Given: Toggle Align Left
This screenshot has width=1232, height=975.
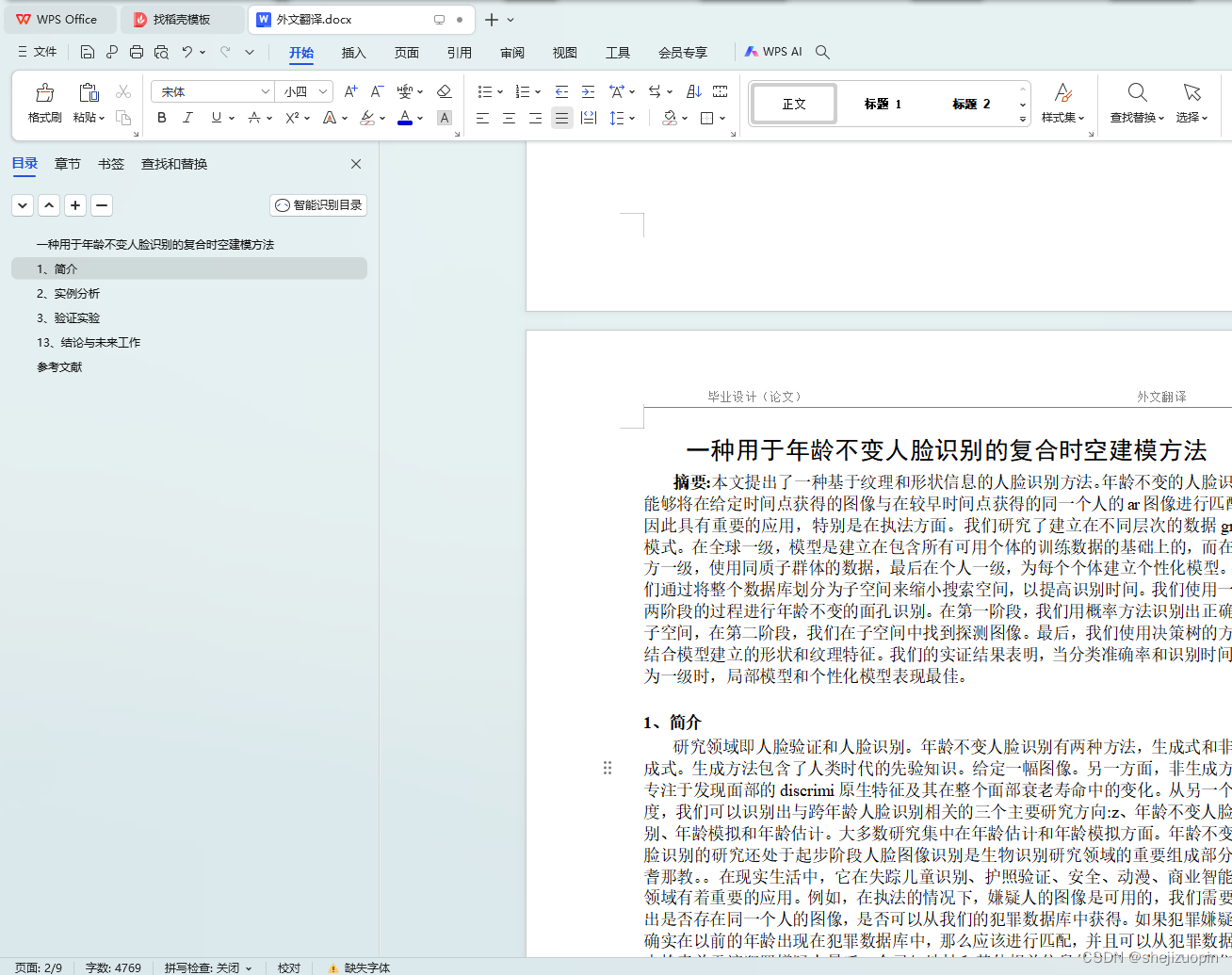Looking at the screenshot, I should pos(482,118).
